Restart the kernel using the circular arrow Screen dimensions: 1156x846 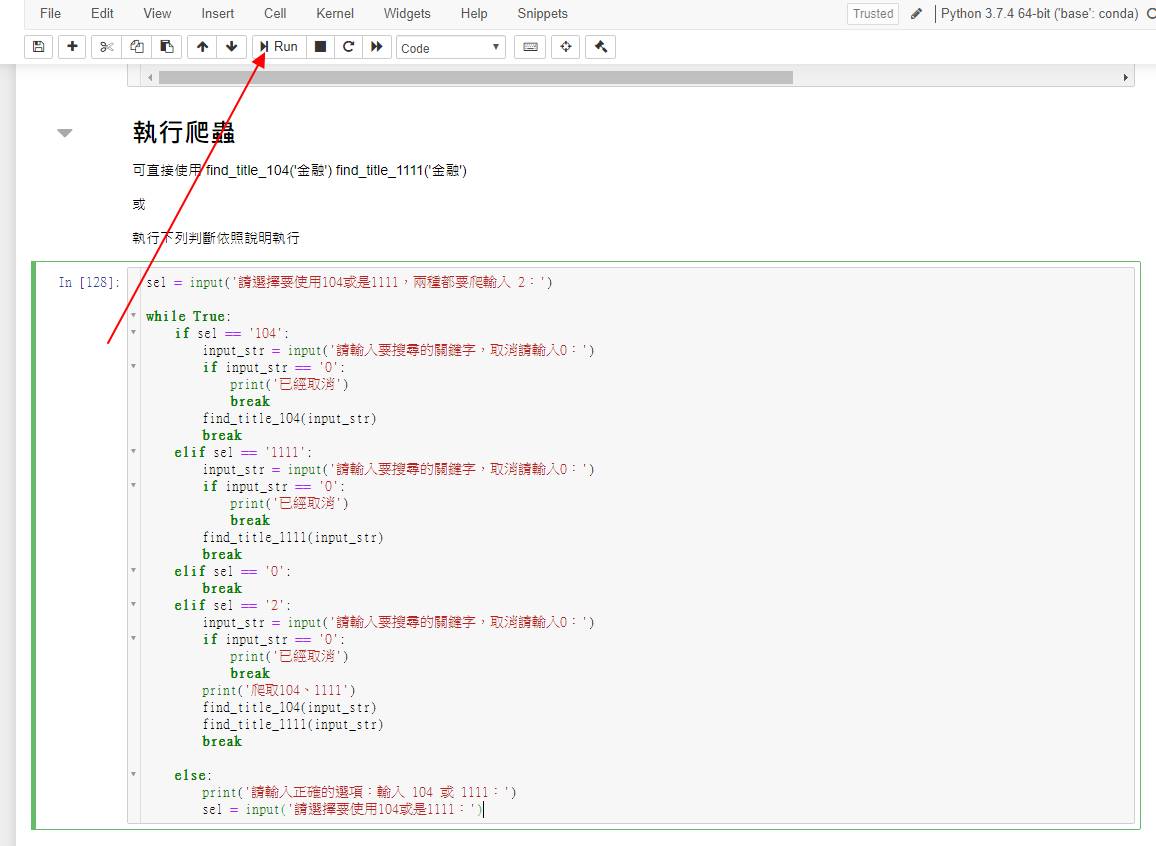click(x=348, y=47)
